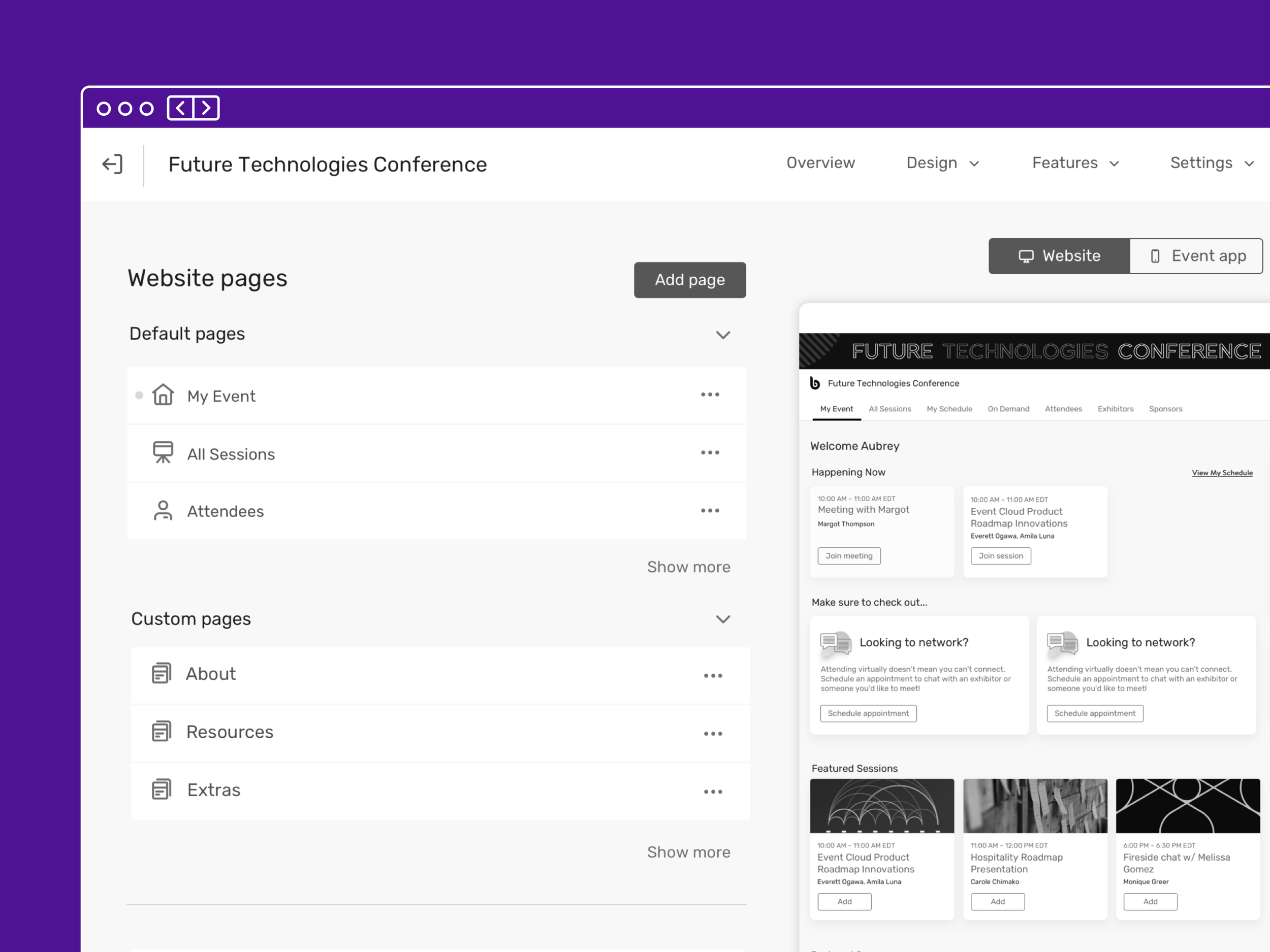Image resolution: width=1270 pixels, height=952 pixels.
Task: Collapse the Custom pages section
Action: click(x=723, y=619)
